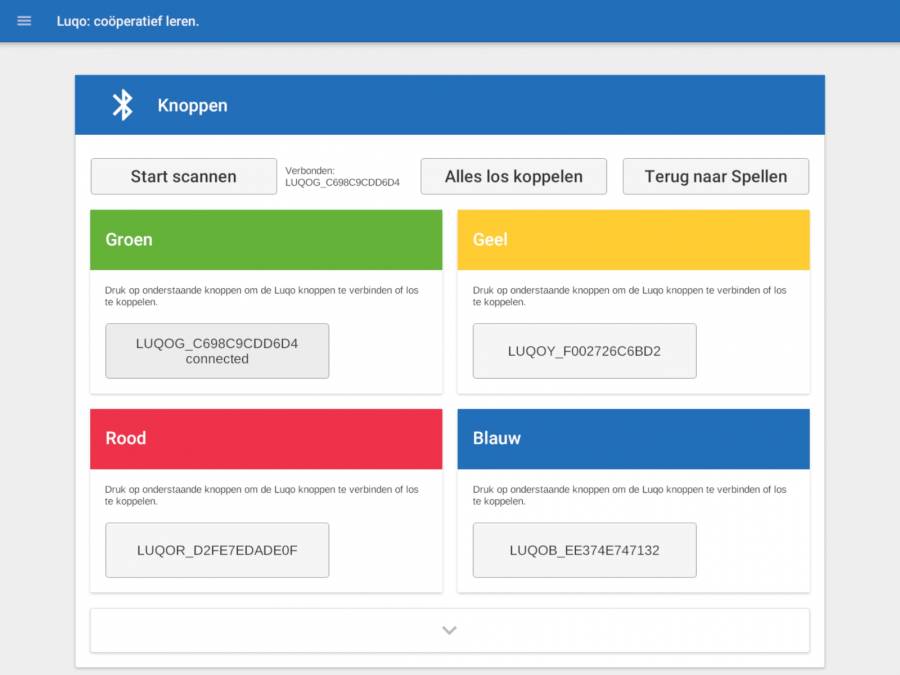Viewport: 900px width, 675px height.
Task: Click the instruction text in the Blauw card
Action: tap(629, 495)
